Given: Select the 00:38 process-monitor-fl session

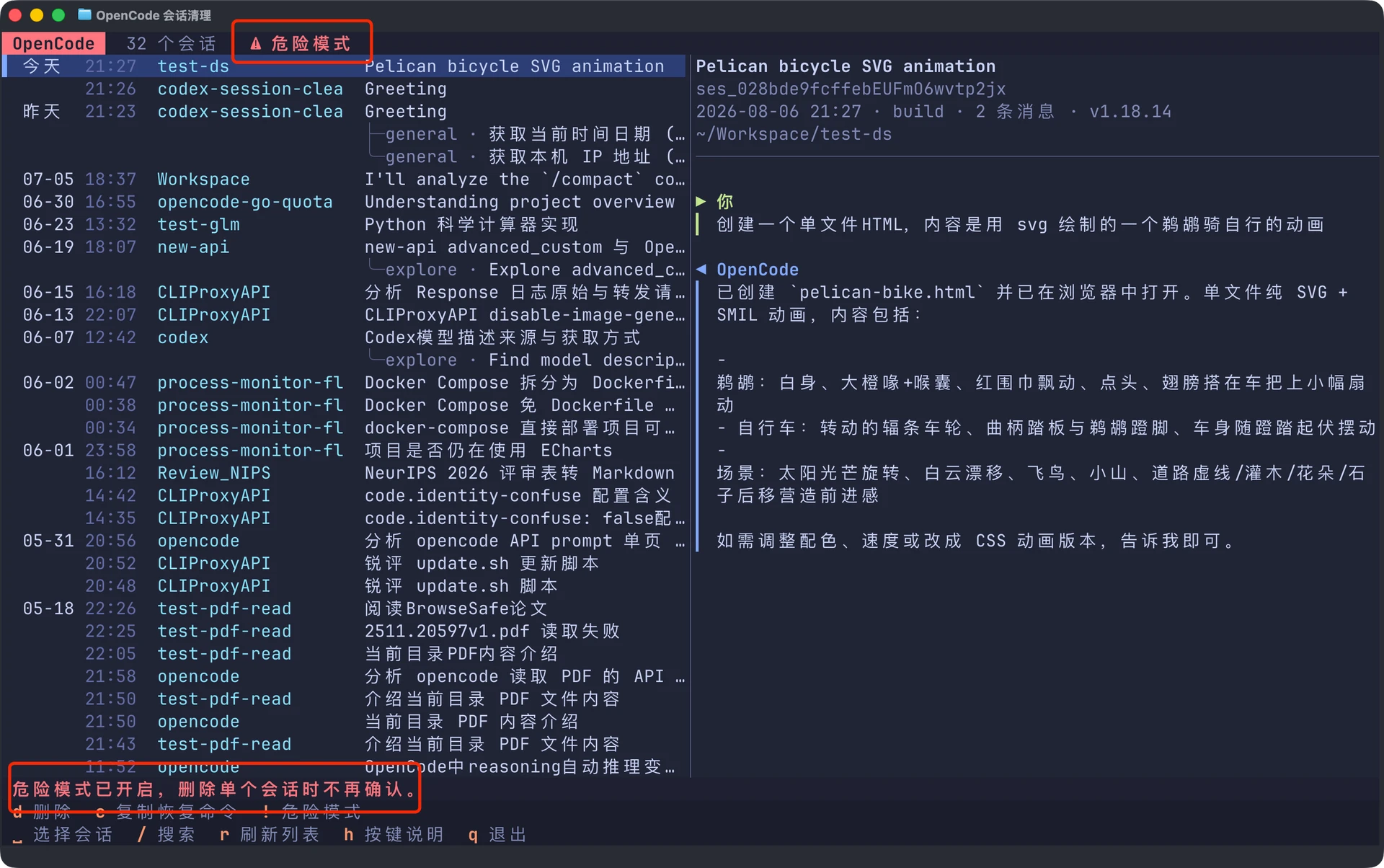Looking at the screenshot, I should pos(343,405).
